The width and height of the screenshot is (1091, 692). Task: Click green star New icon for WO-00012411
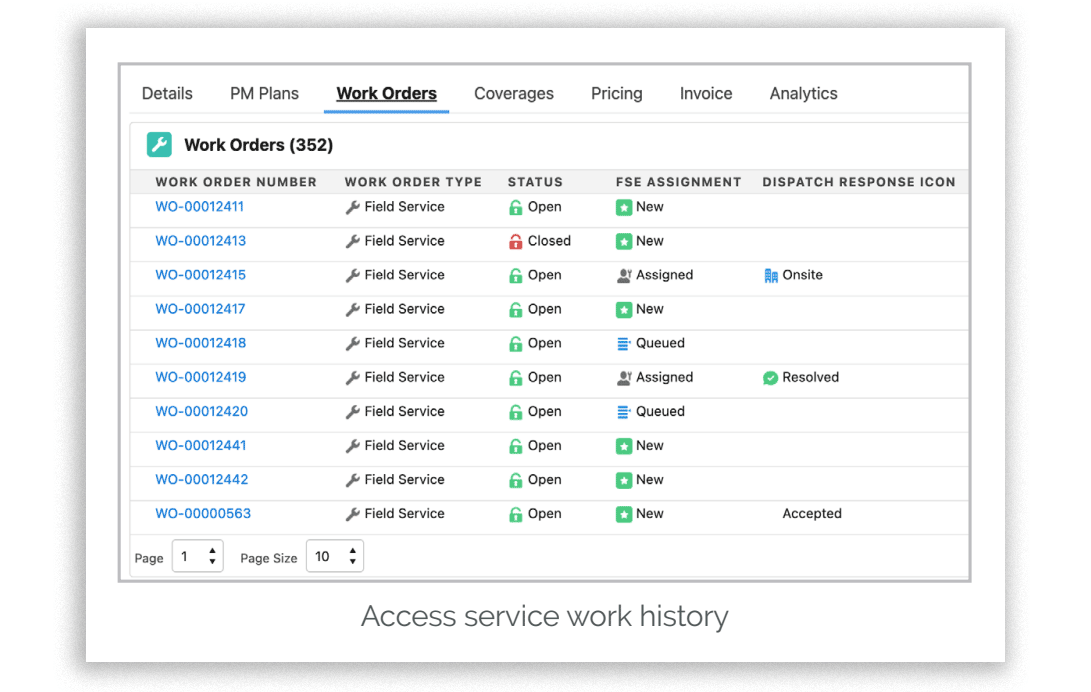click(x=624, y=207)
